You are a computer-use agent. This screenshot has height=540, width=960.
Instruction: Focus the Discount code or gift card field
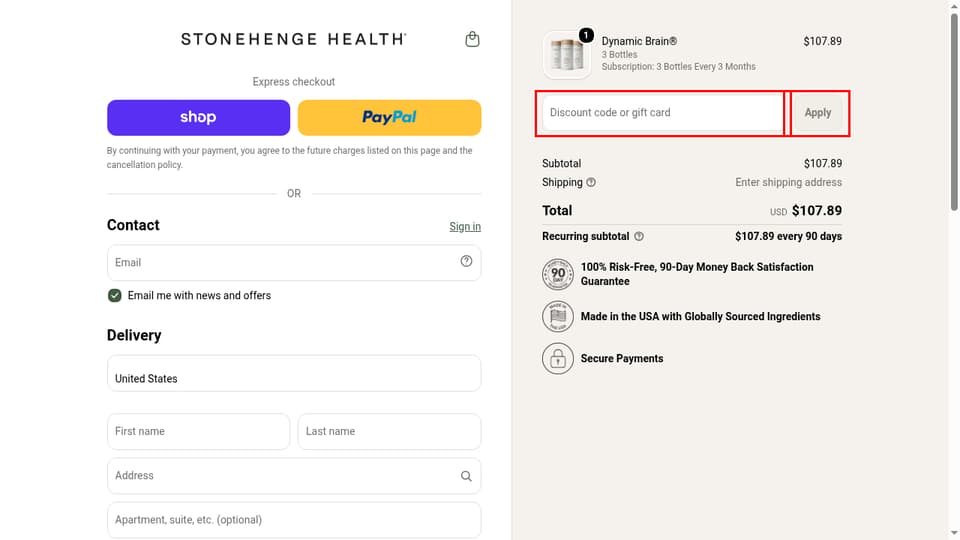click(662, 113)
